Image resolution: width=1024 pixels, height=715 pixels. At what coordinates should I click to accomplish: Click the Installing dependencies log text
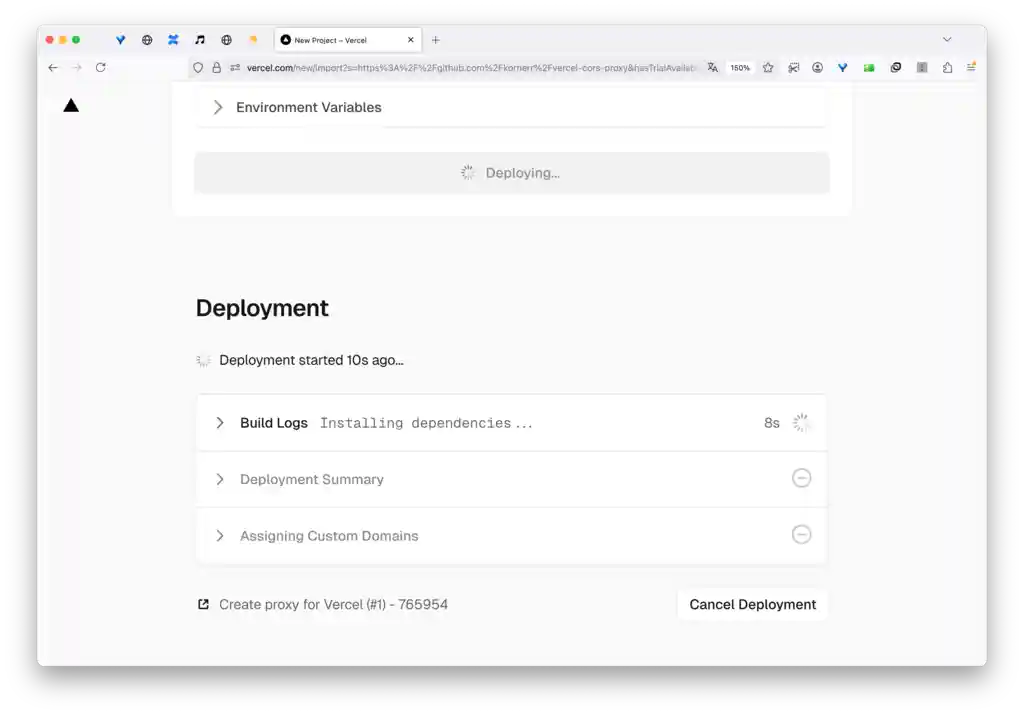pos(426,423)
